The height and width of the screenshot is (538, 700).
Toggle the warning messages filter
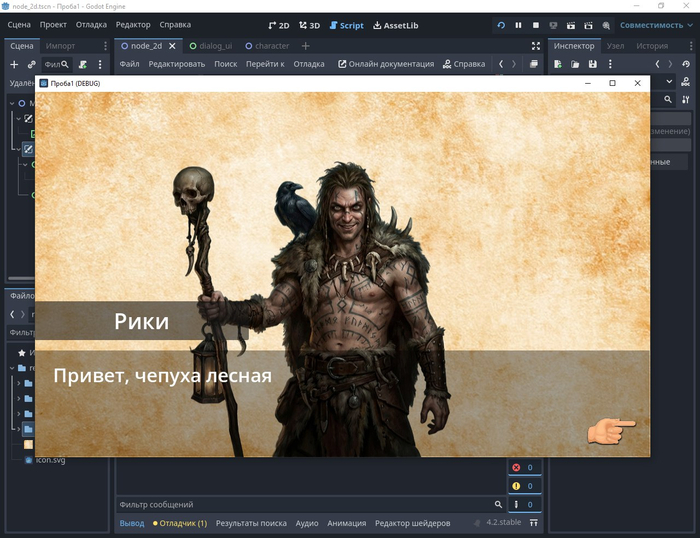tap(523, 486)
